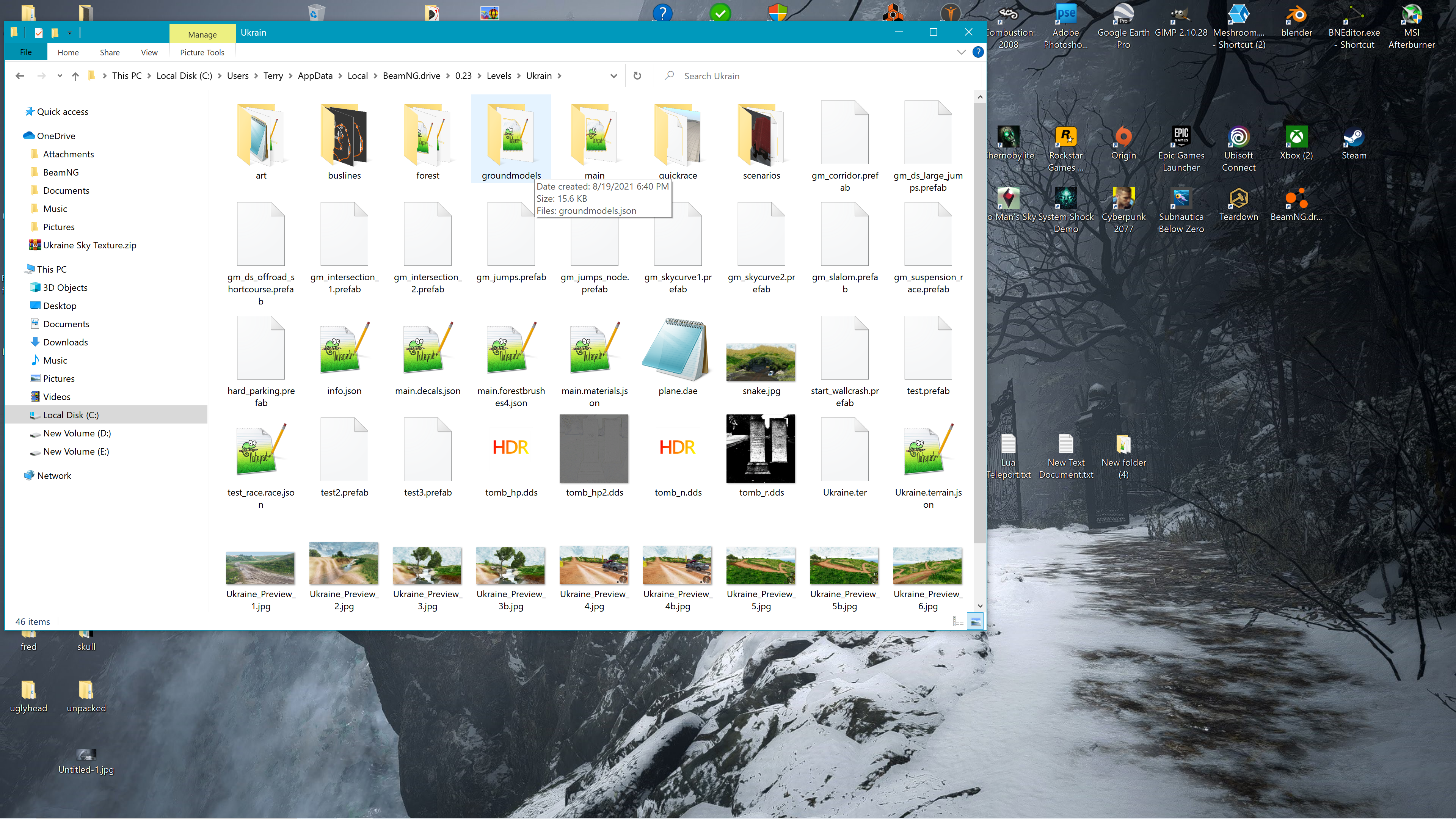
Task: Select Downloads in the navigation pane
Action: click(65, 342)
